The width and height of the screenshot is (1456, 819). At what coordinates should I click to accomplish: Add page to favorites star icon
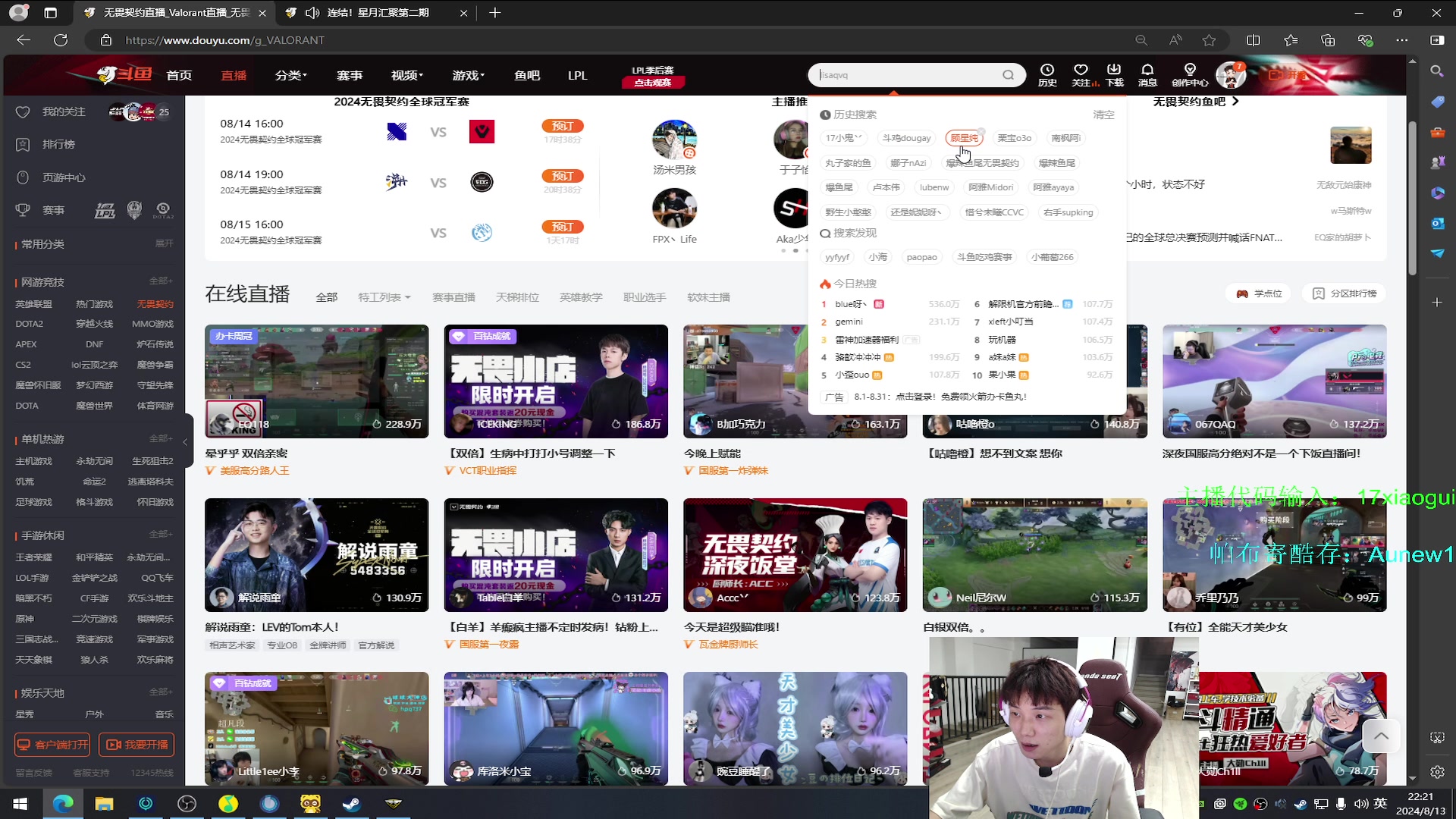point(1210,40)
